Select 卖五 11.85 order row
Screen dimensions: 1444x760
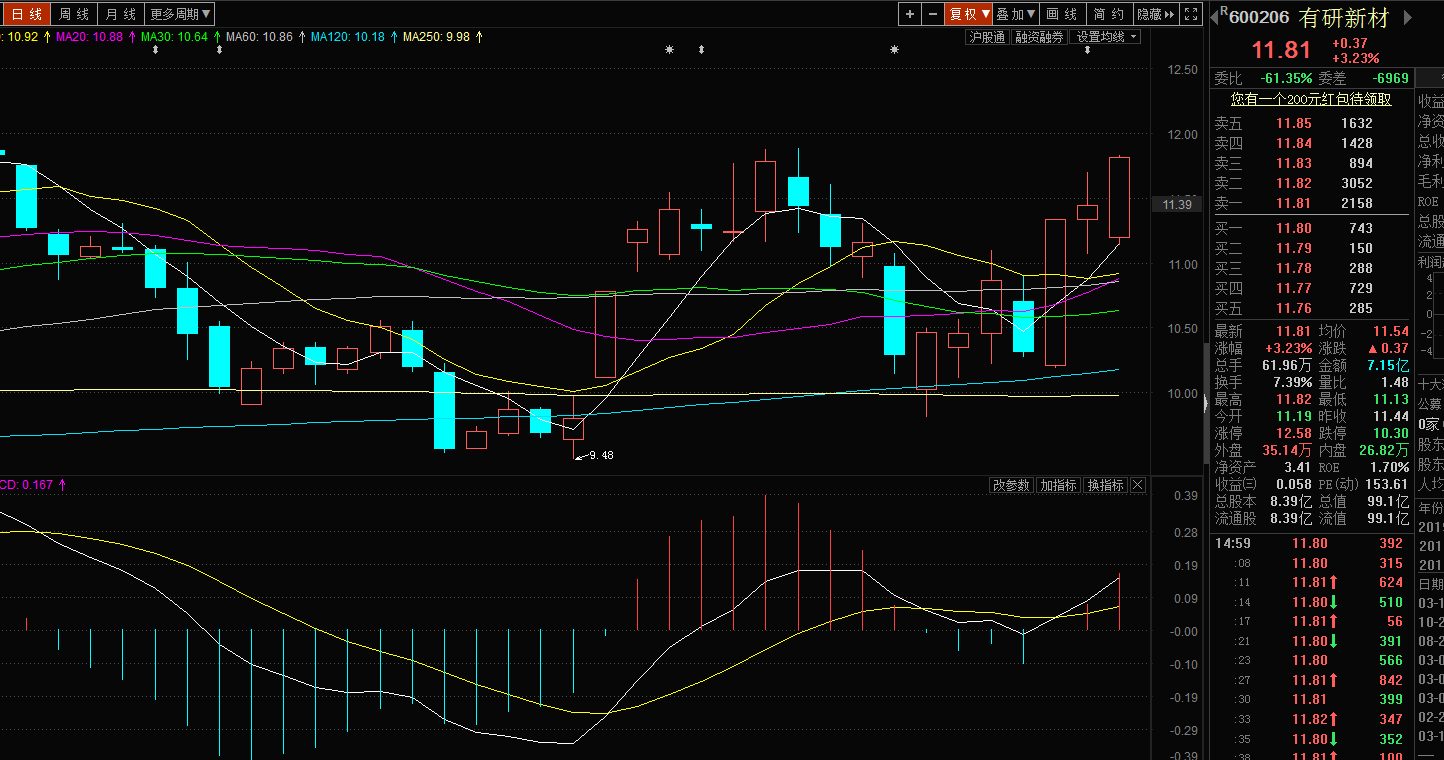coord(1310,123)
